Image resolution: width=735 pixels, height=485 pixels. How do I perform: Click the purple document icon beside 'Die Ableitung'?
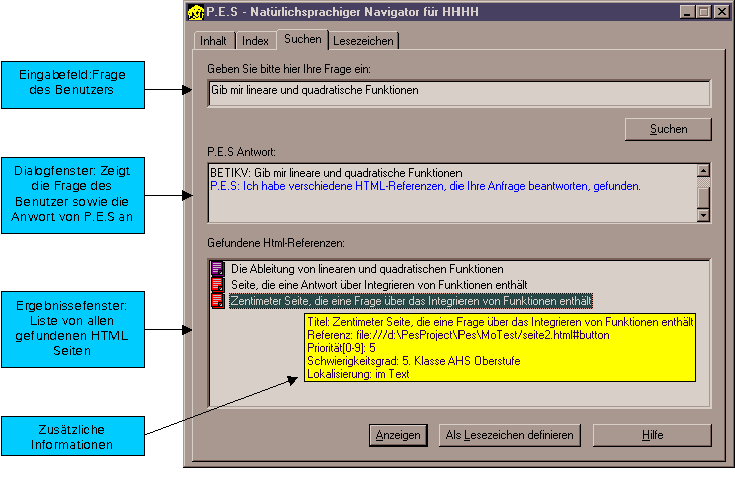point(217,269)
